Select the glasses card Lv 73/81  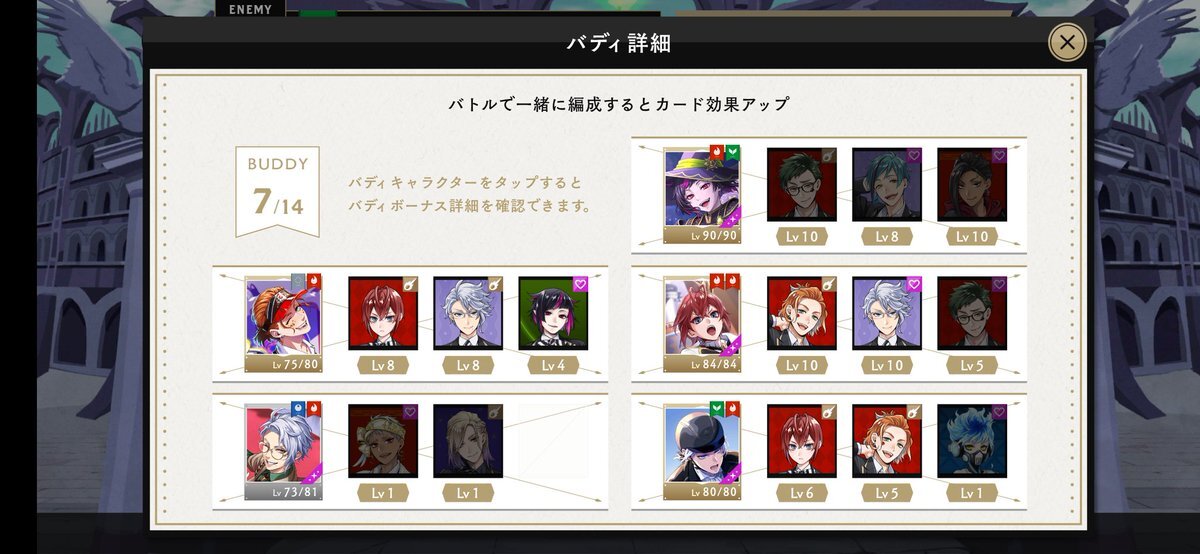click(x=283, y=451)
